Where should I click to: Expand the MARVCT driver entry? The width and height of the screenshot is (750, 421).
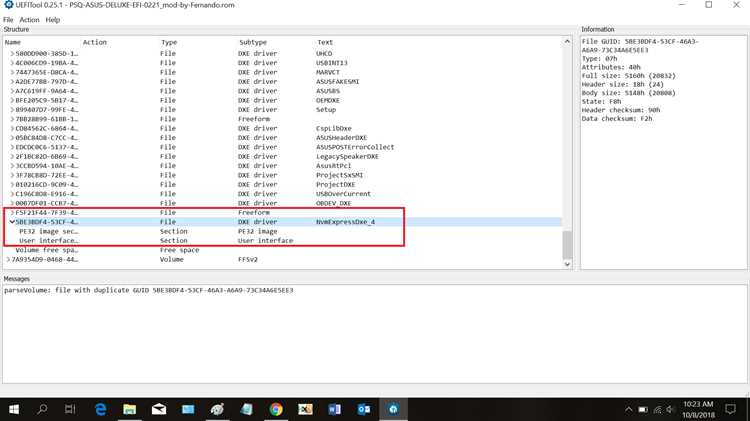[x=12, y=72]
